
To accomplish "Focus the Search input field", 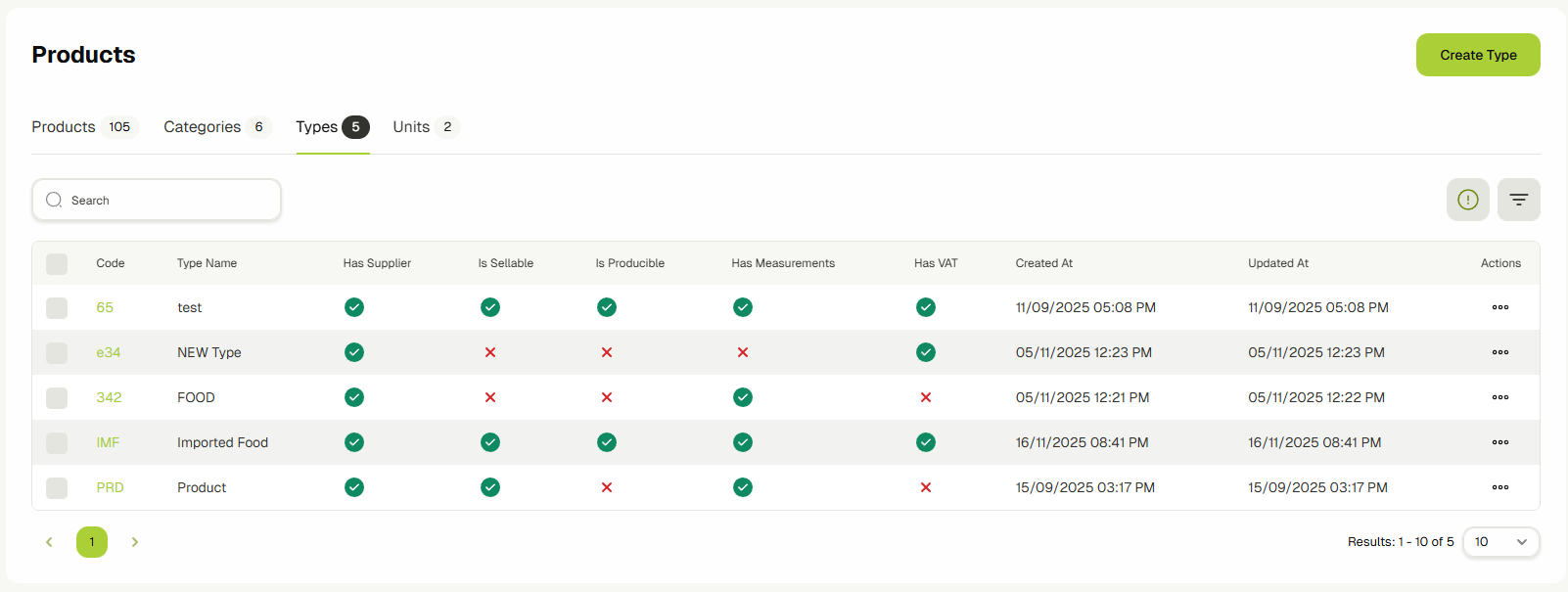I will (x=166, y=200).
